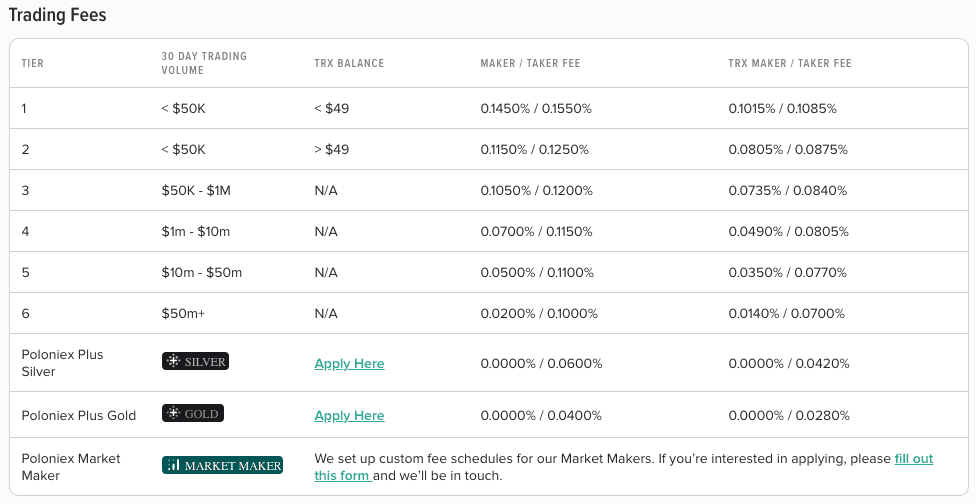976x504 pixels.
Task: Click fee value 0.0700% / 0.1150%
Action: click(x=537, y=231)
